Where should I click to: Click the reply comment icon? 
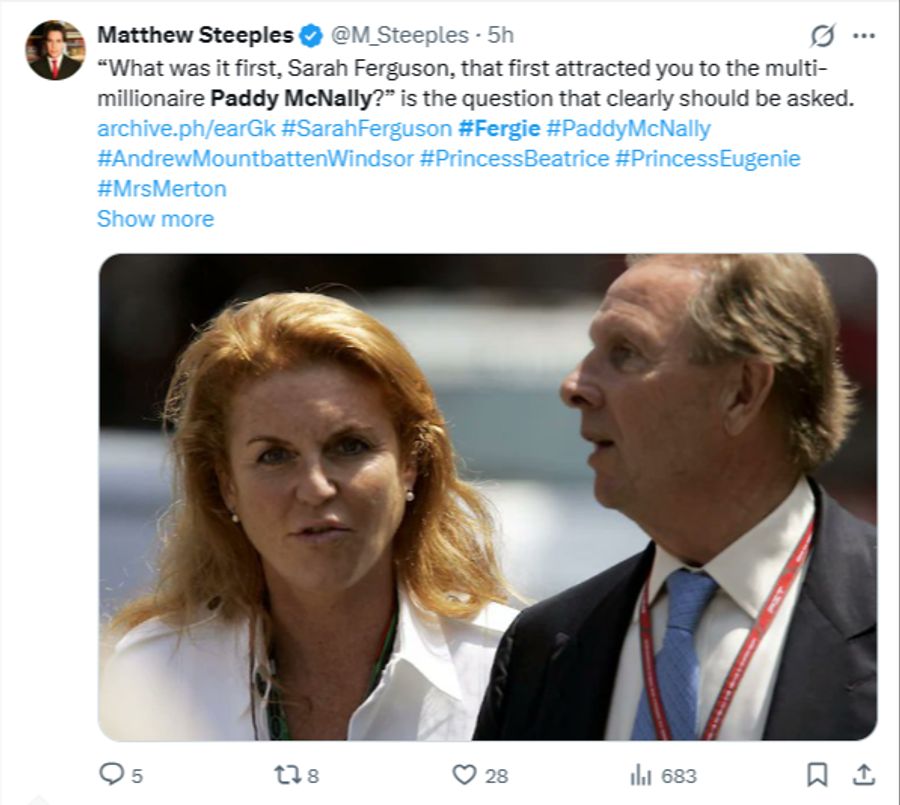click(111, 773)
